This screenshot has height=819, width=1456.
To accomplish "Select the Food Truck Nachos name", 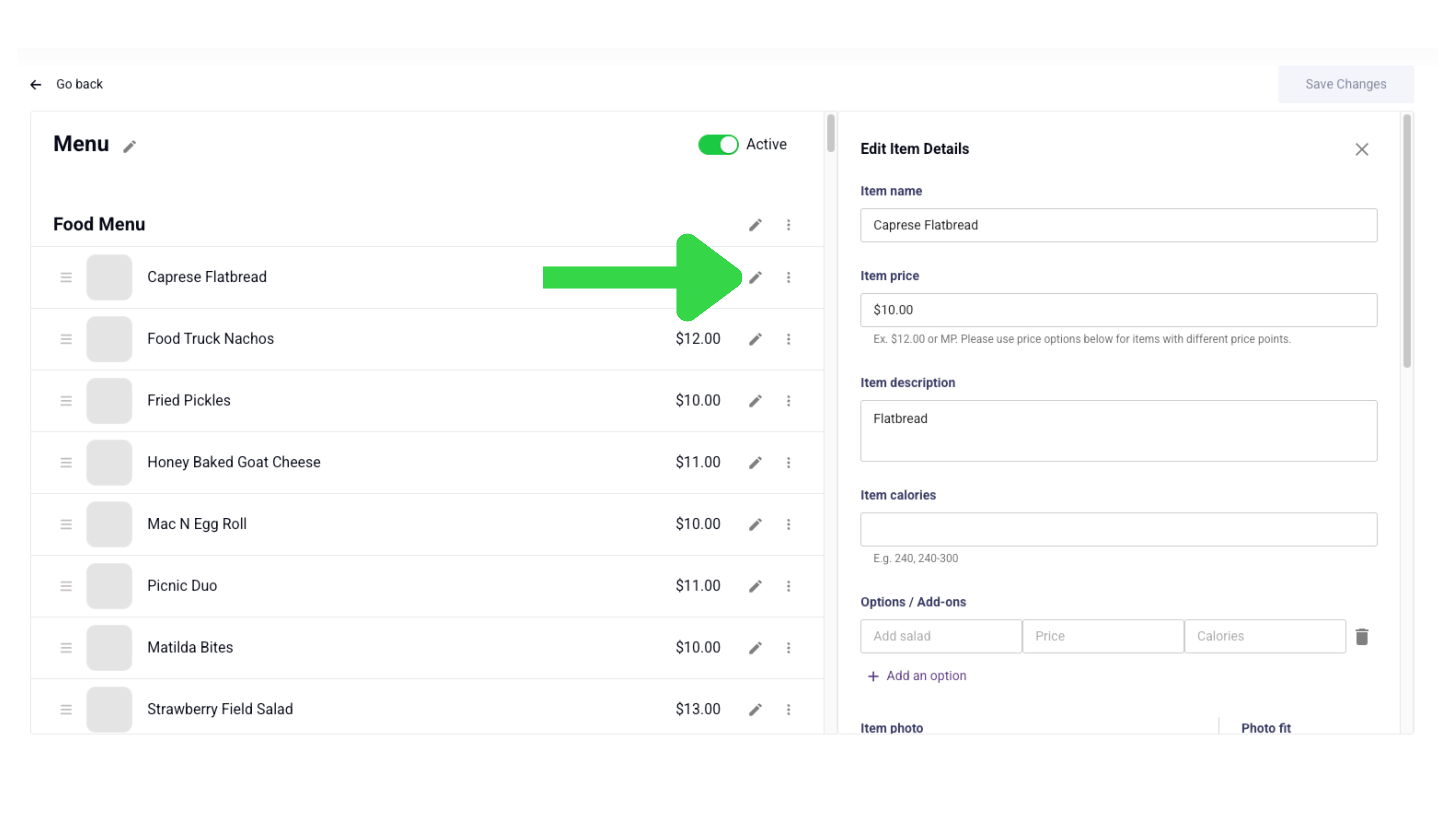I will 210,339.
